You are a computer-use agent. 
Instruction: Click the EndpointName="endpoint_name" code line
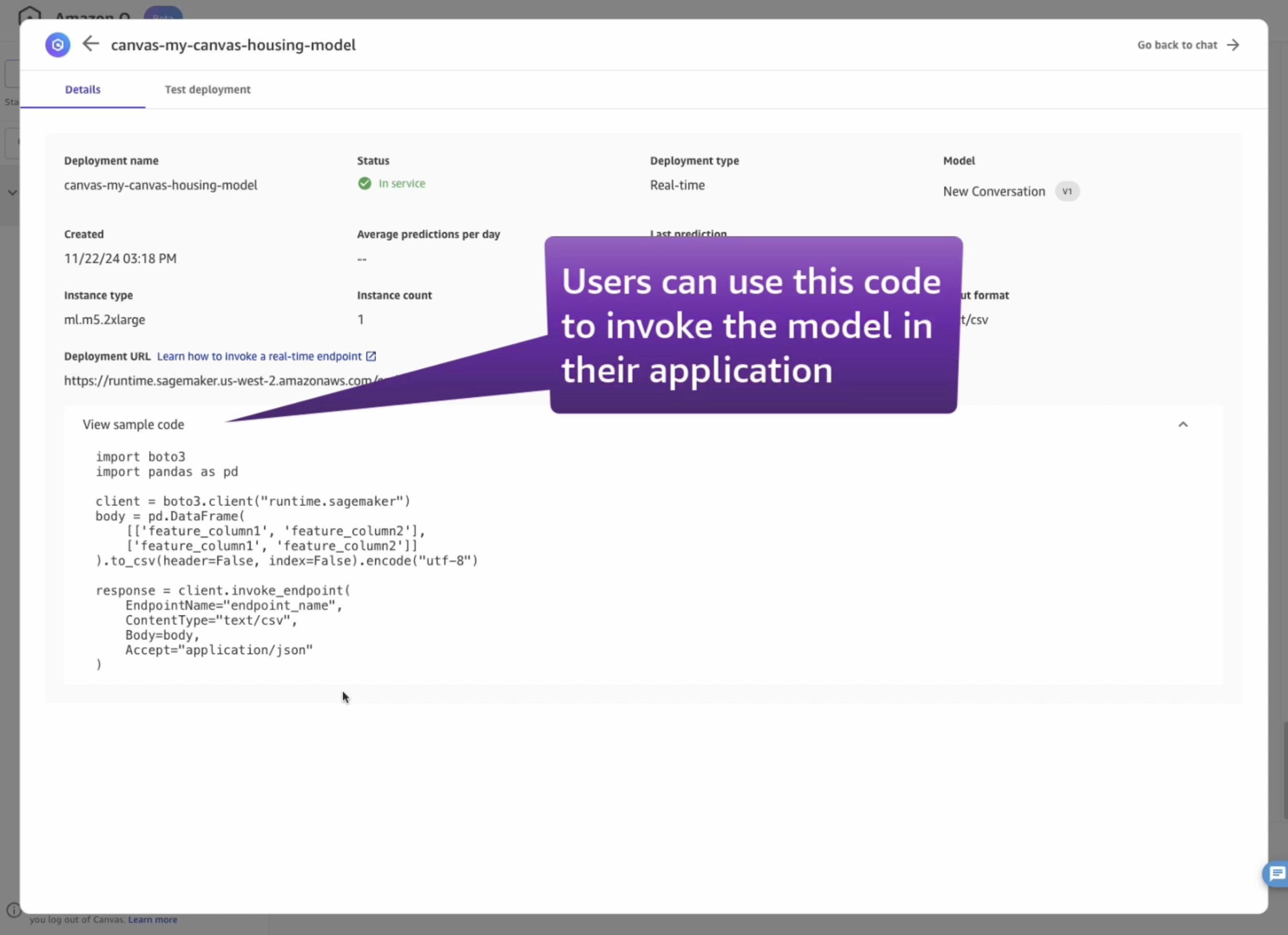233,605
